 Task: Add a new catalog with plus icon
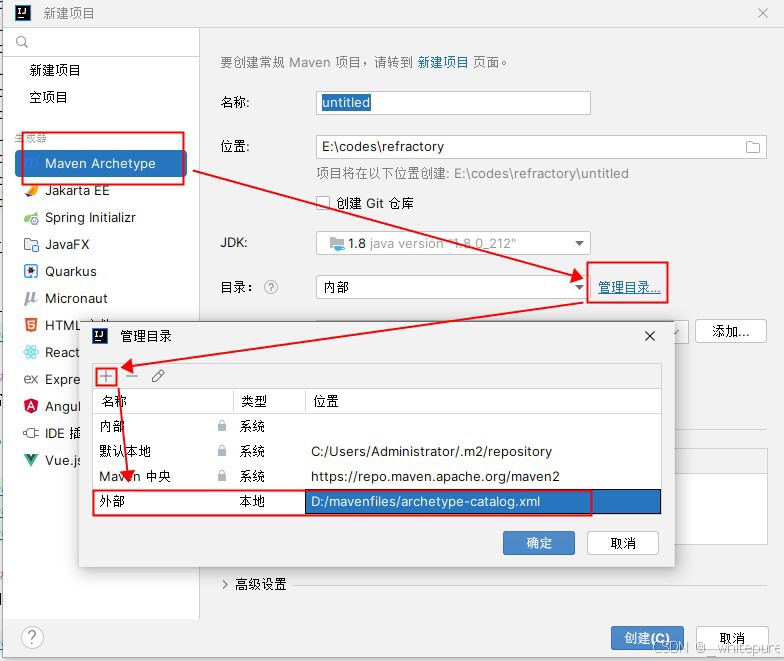(106, 376)
